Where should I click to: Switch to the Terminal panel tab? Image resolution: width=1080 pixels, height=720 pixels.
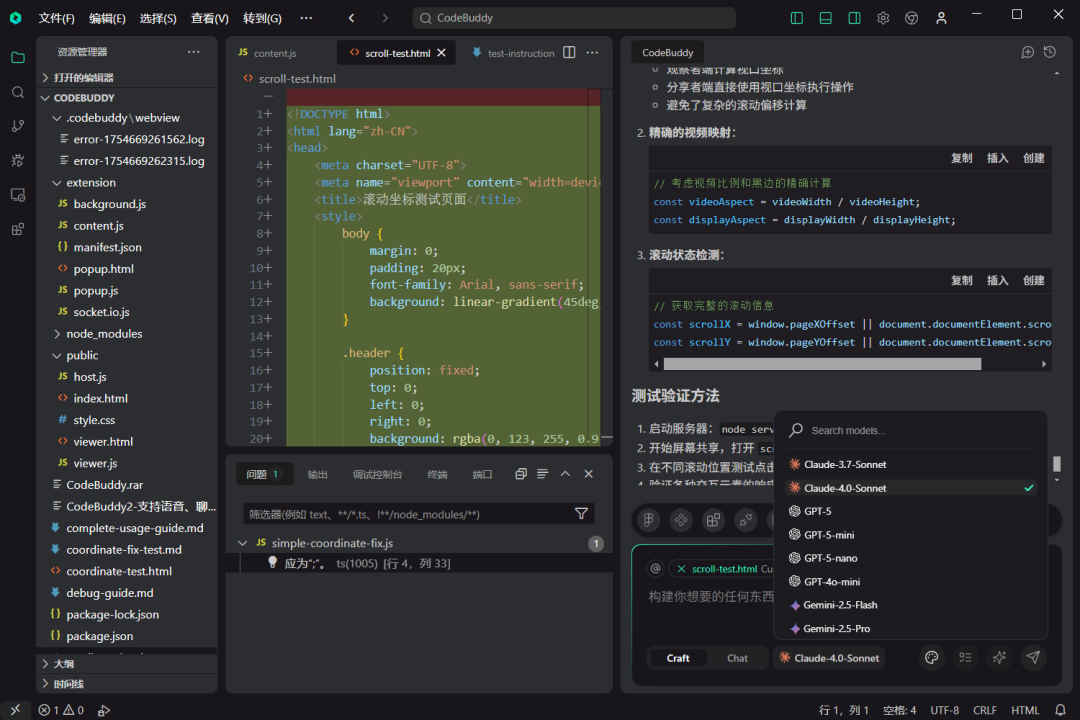437,474
